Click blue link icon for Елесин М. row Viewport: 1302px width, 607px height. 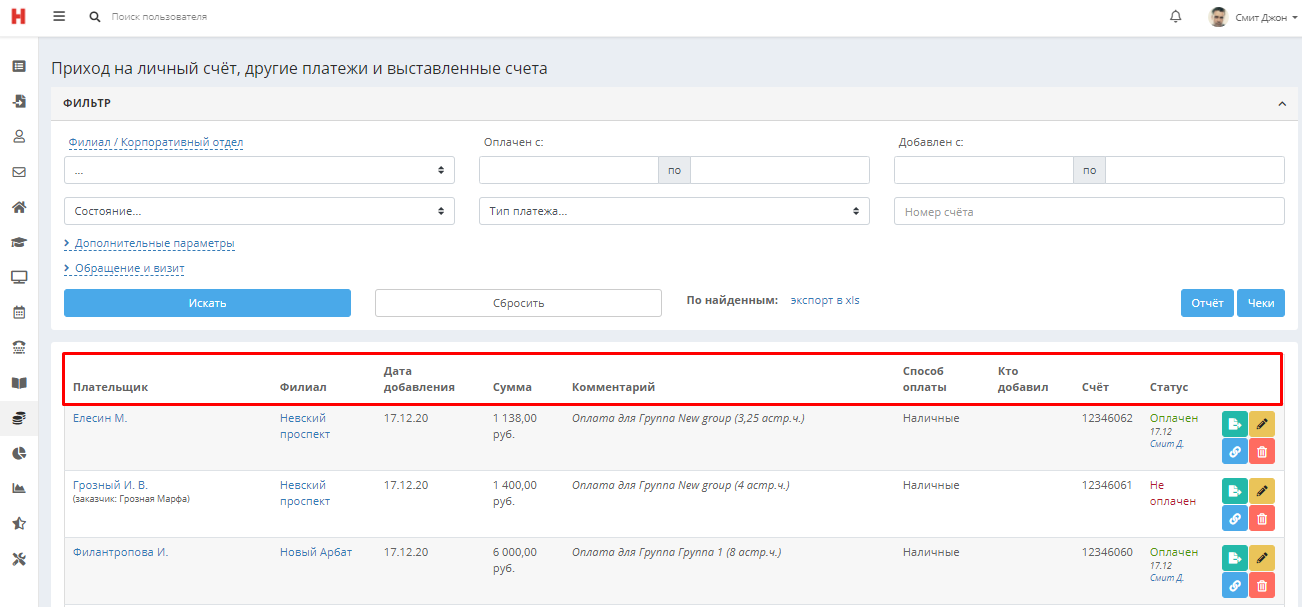(x=1234, y=452)
